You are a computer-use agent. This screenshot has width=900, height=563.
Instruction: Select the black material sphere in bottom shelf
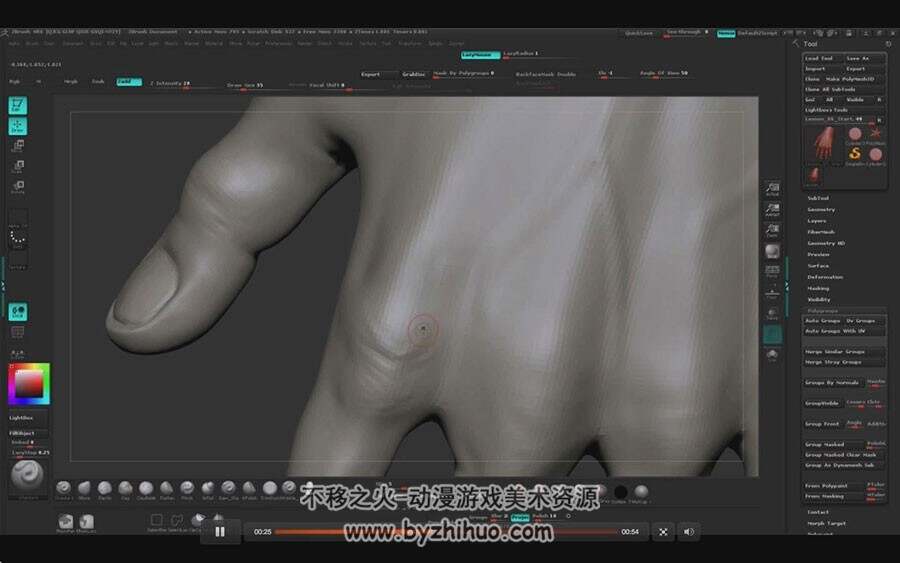620,492
